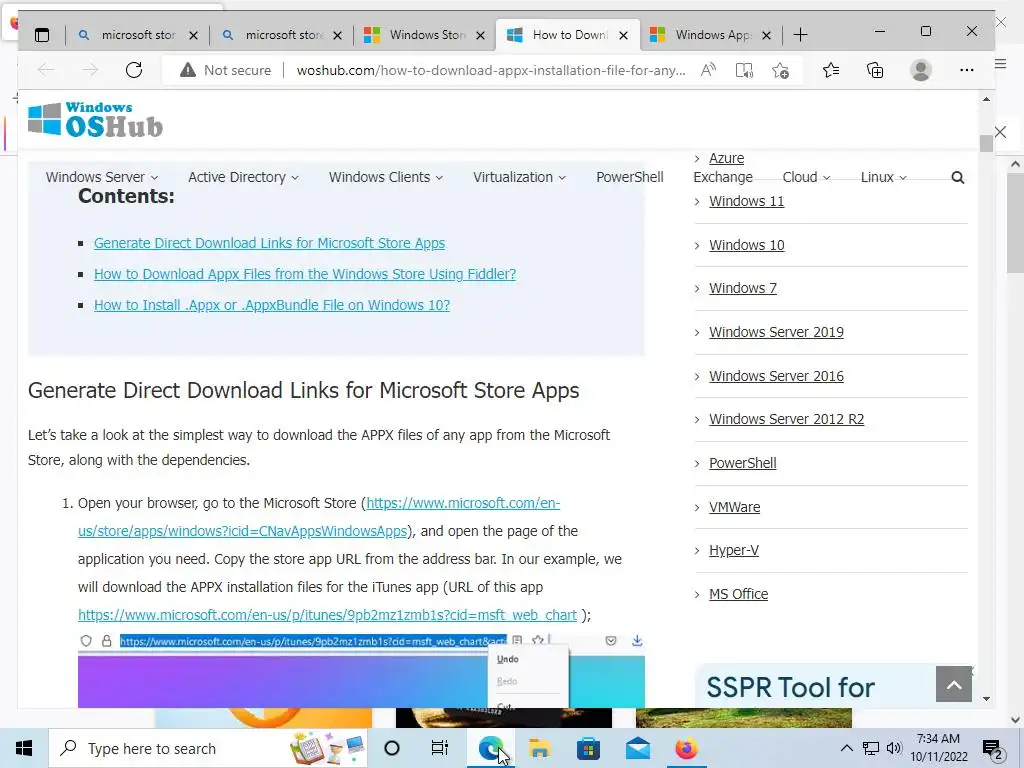Expand Active Directory nav menu
This screenshot has height=768, width=1024.
pyautogui.click(x=244, y=178)
